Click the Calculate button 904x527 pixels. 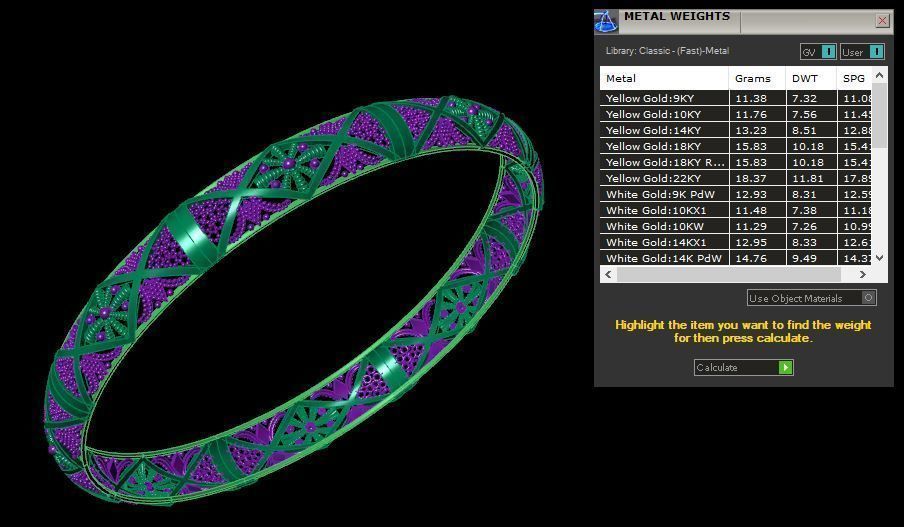pos(744,367)
